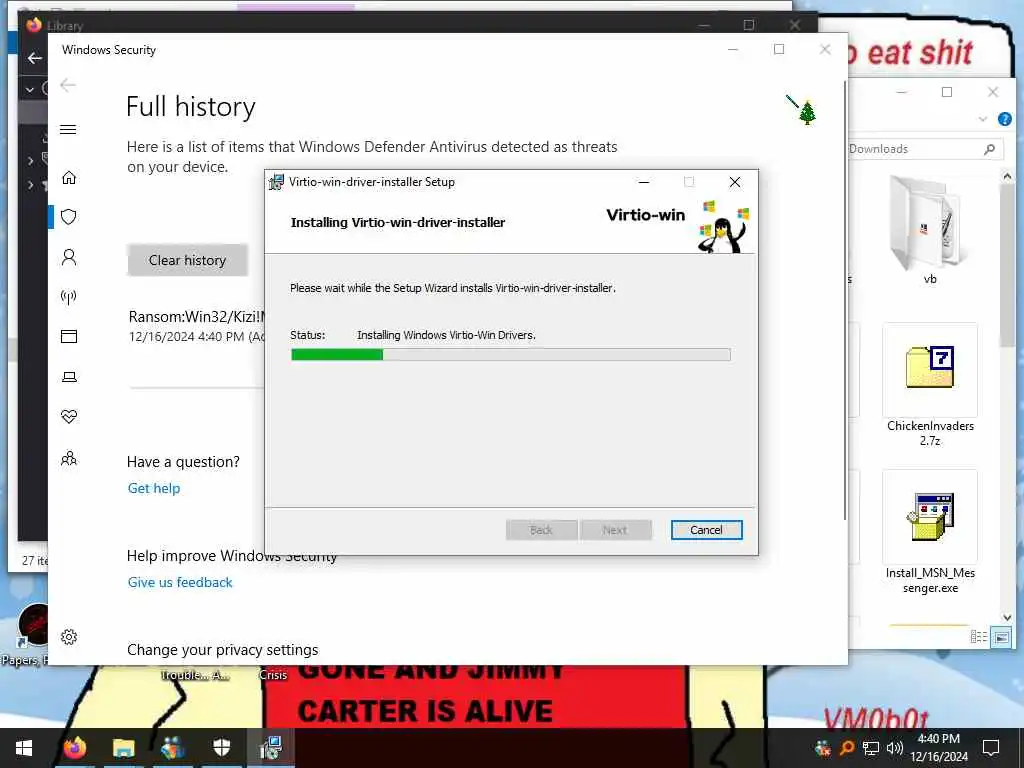
Task: Open Device performance & health heart icon
Action: point(69,417)
